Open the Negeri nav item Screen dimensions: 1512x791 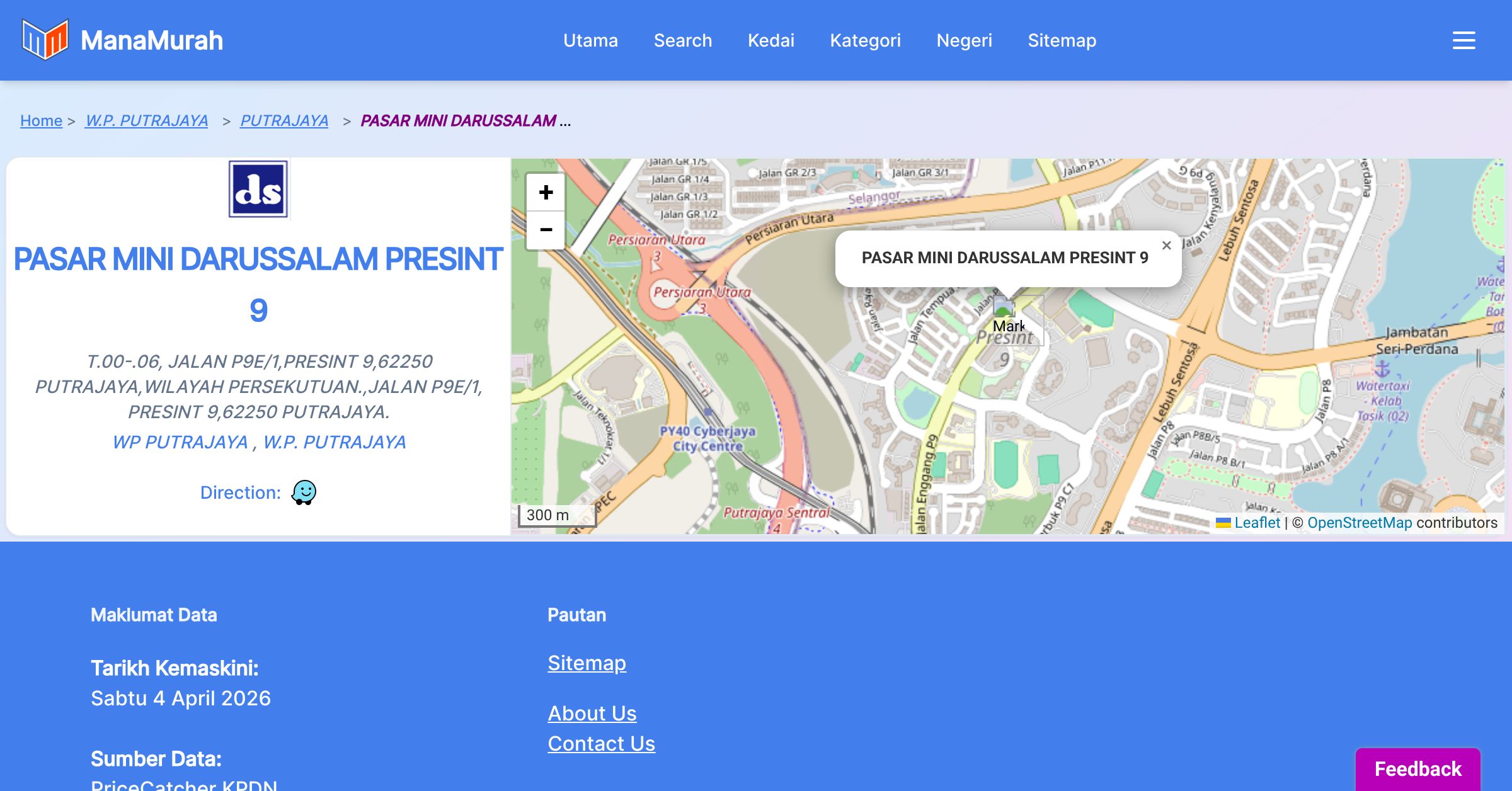click(964, 40)
